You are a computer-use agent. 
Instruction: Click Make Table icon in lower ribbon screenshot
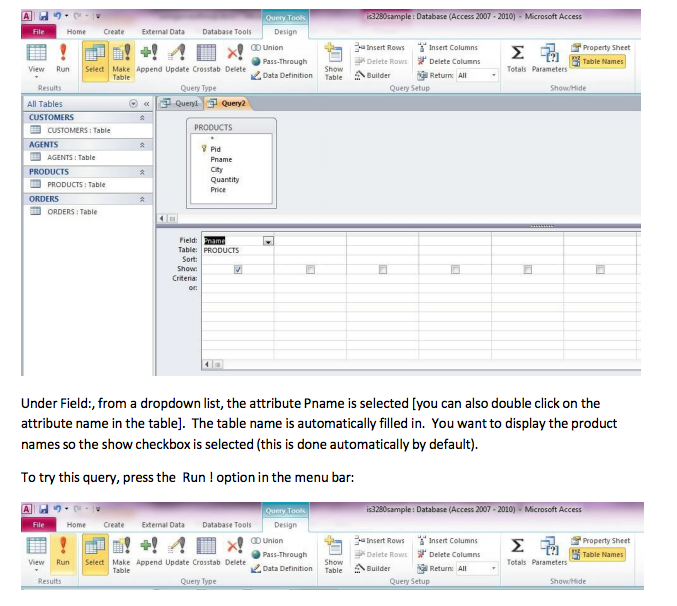click(x=121, y=546)
